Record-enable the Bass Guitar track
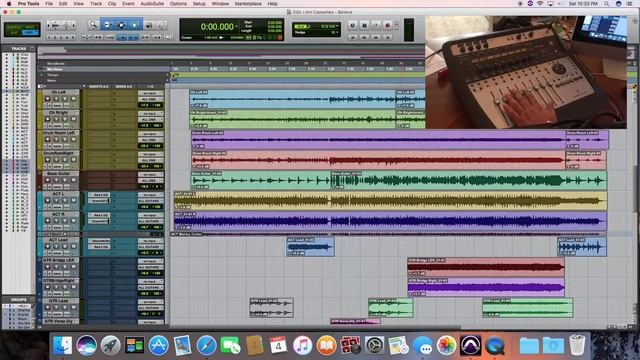The width and height of the screenshot is (640, 360). pos(47,180)
